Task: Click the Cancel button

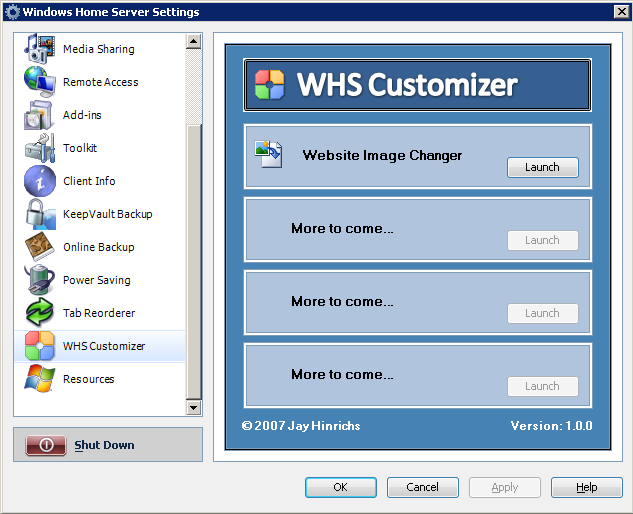Action: coord(423,487)
